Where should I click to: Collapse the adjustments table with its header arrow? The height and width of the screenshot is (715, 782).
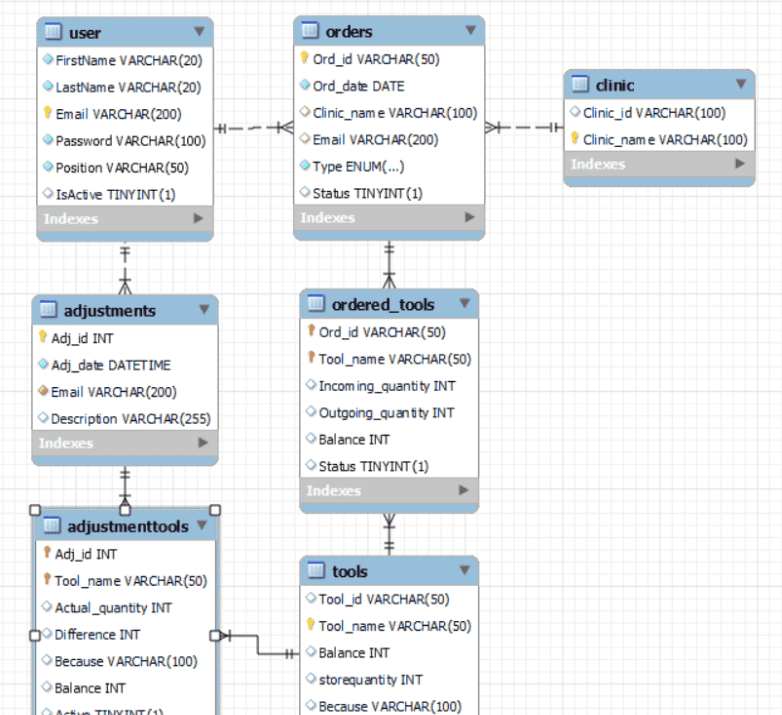pyautogui.click(x=203, y=309)
